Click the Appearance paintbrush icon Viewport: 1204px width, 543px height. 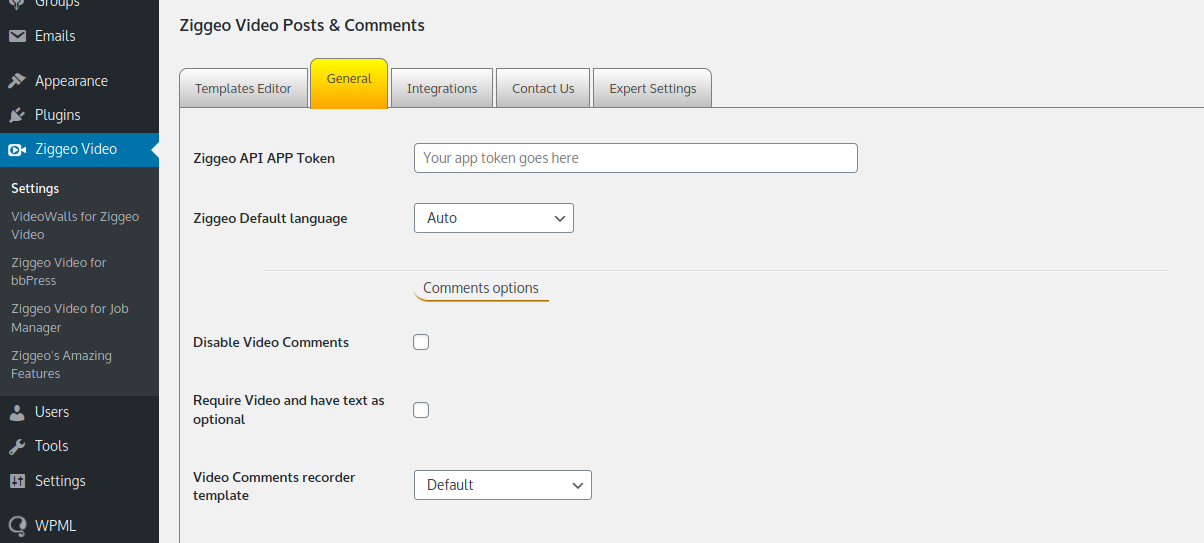point(17,81)
